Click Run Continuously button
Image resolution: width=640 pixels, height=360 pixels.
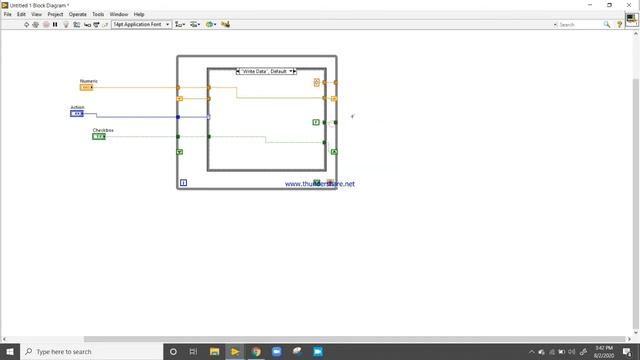[x=36, y=24]
